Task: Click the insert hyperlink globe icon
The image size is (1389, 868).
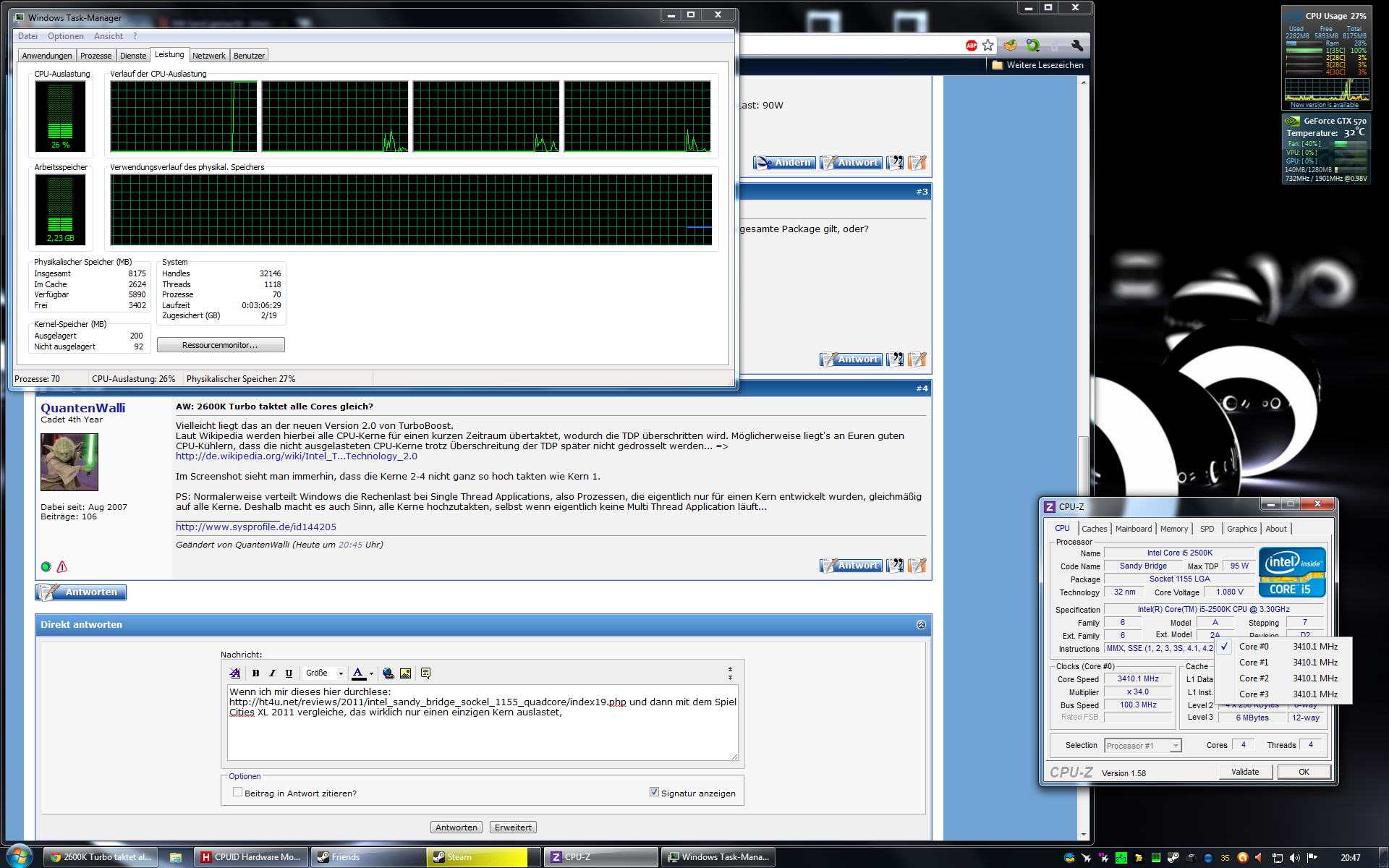Action: tap(388, 673)
